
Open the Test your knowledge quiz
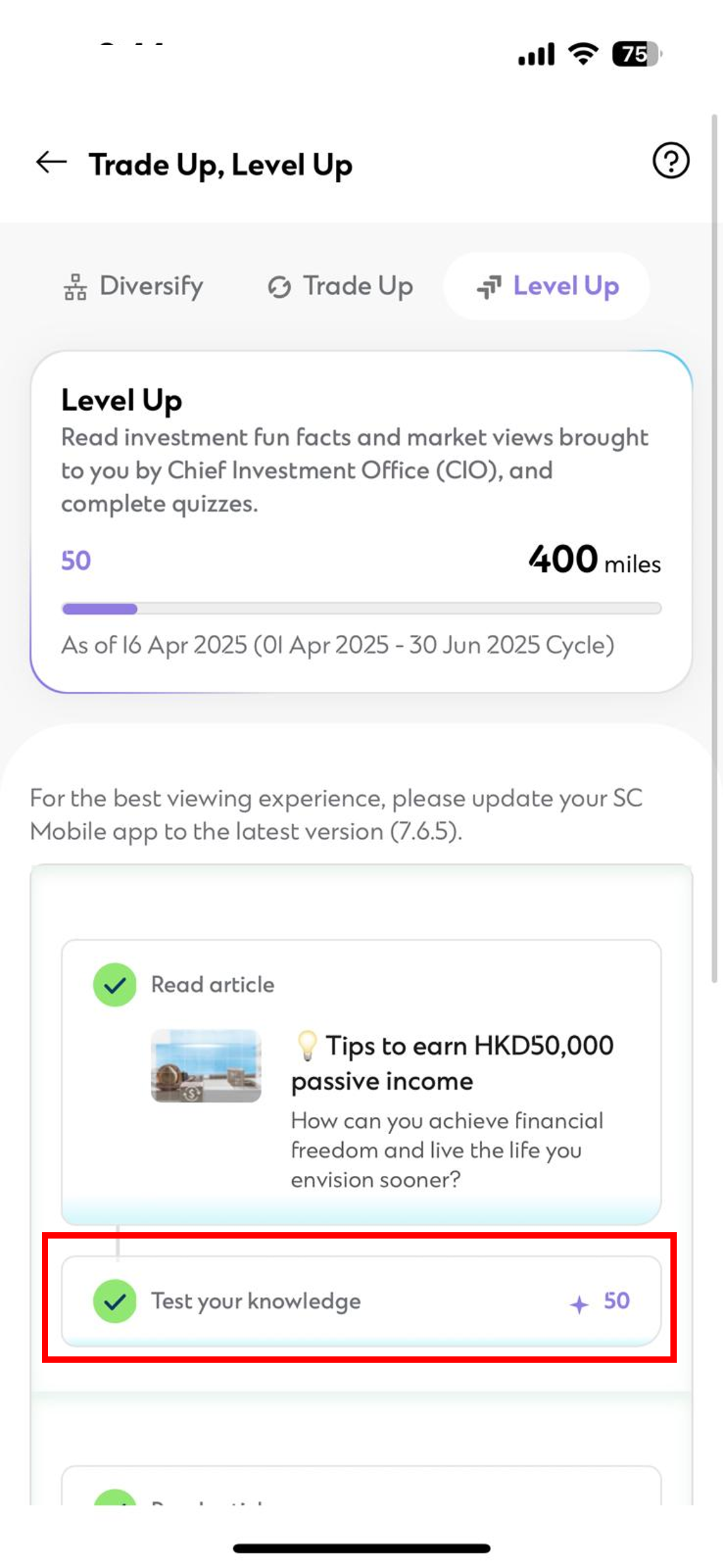click(x=361, y=1301)
